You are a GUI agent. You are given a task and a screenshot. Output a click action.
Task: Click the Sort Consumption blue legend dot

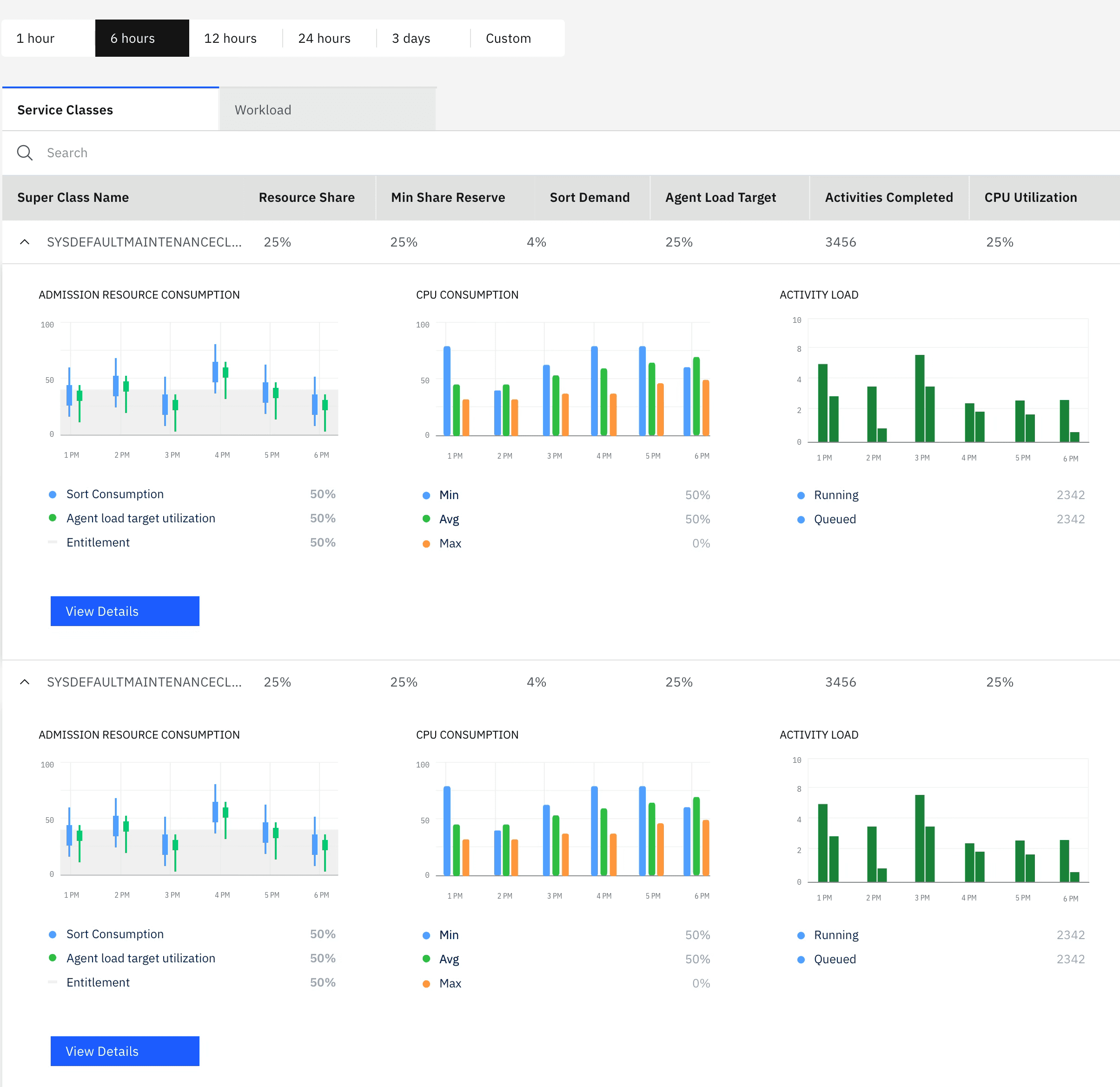point(53,494)
